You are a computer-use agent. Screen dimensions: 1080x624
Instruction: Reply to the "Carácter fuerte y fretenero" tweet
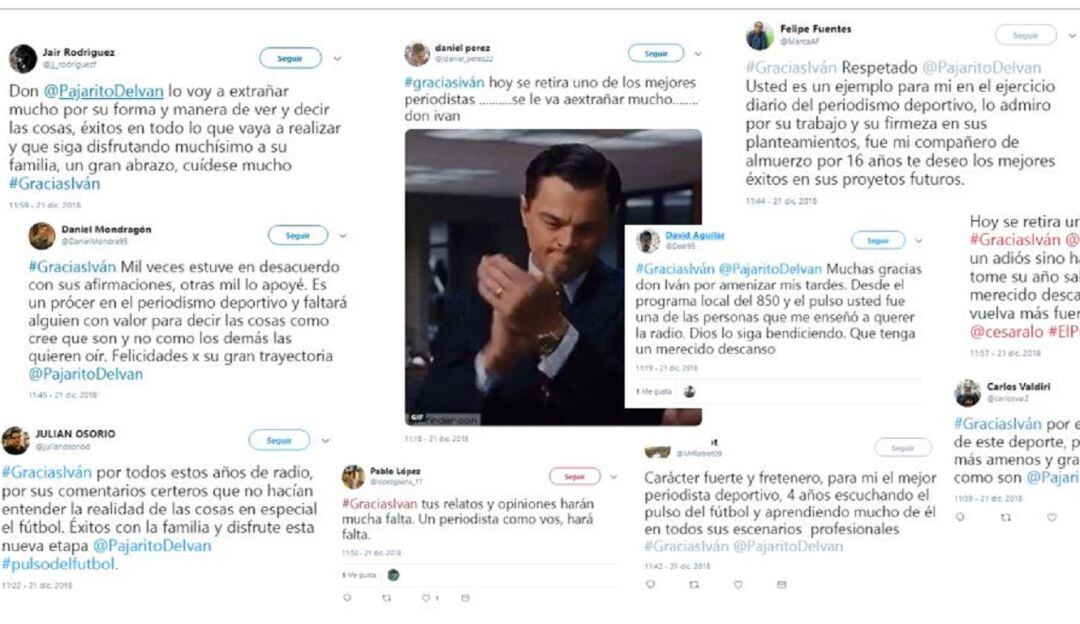(x=650, y=584)
